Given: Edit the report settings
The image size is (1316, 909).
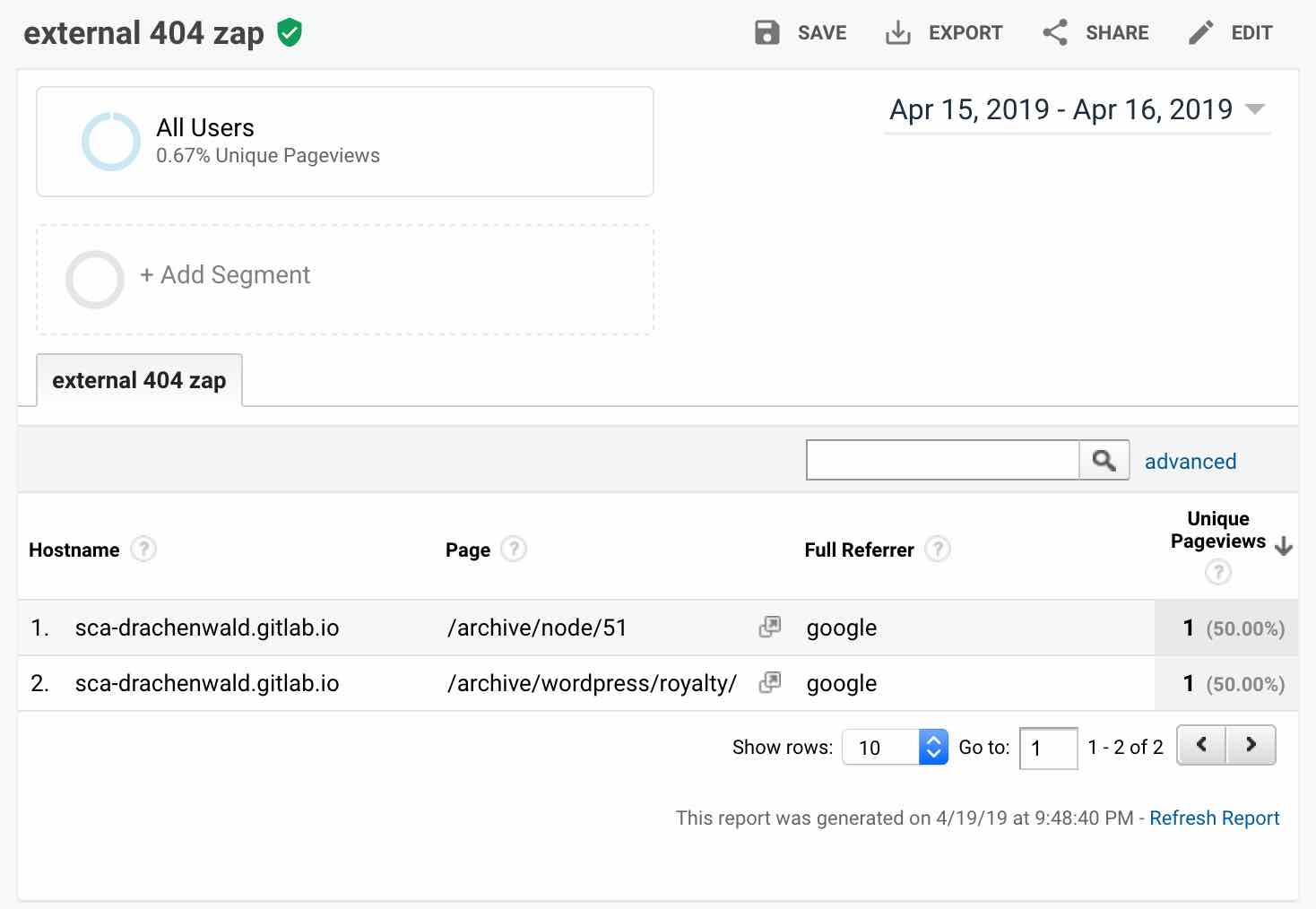Looking at the screenshot, I should point(1230,32).
